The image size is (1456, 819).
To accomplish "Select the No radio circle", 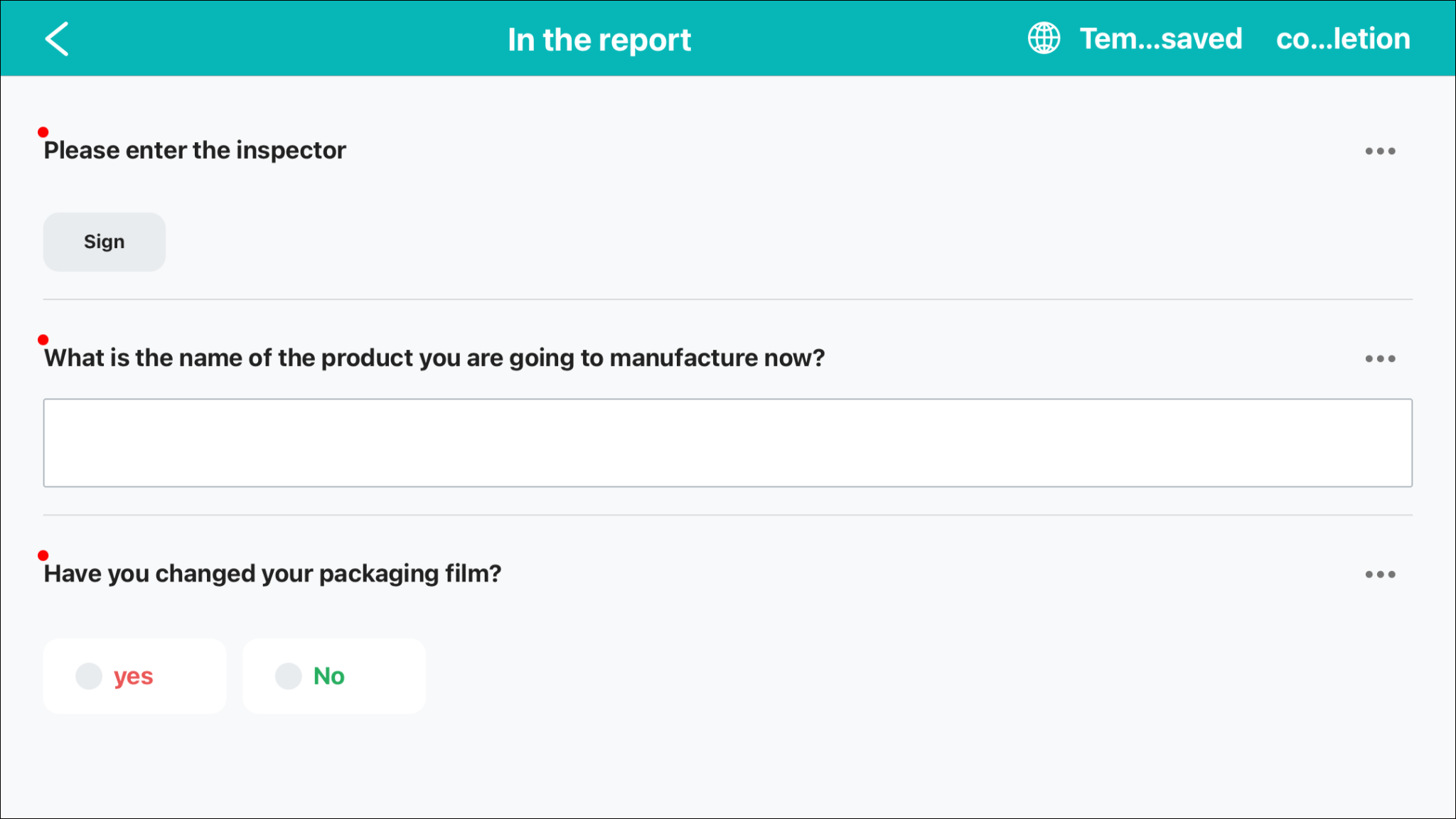I will pos(289,676).
